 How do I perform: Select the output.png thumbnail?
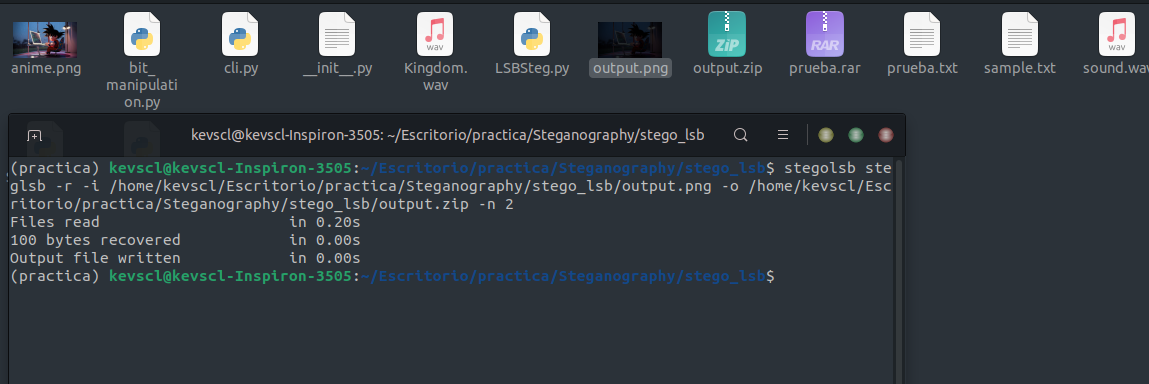tap(630, 40)
